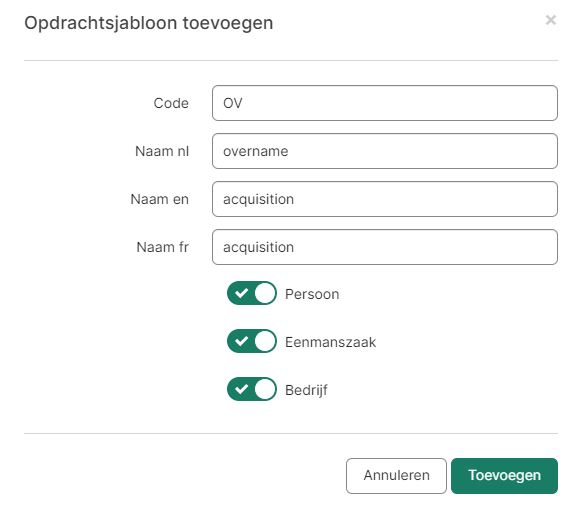Click the Naam nl label text
The image size is (581, 505).
162,151
